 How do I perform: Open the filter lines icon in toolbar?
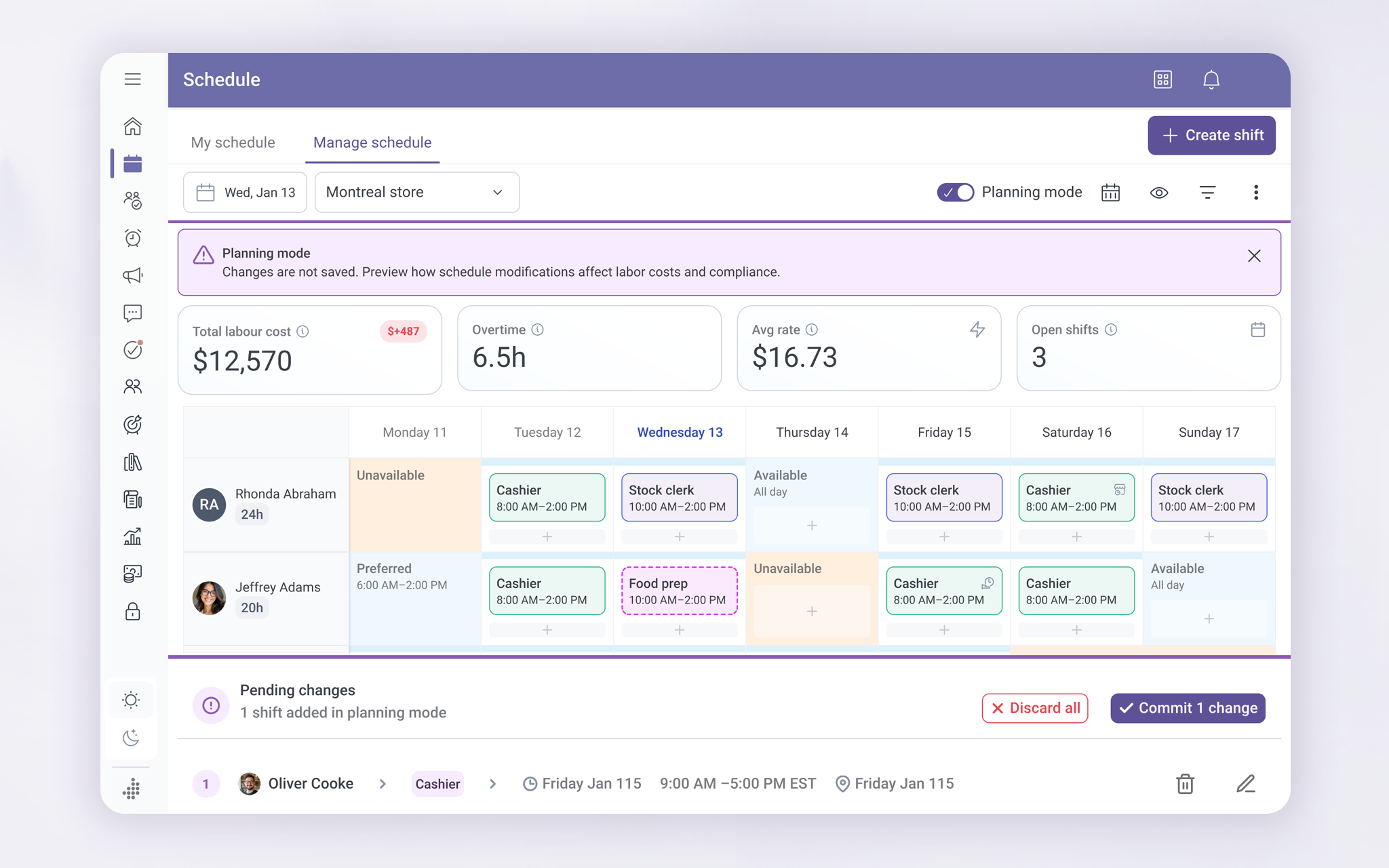pos(1207,193)
